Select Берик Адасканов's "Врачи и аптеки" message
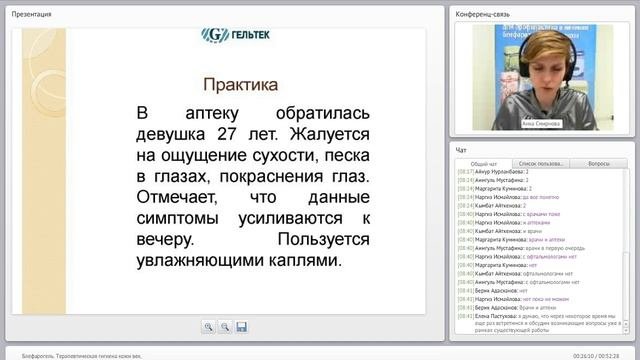Screen dimensions: 640x360 (x=507, y=308)
